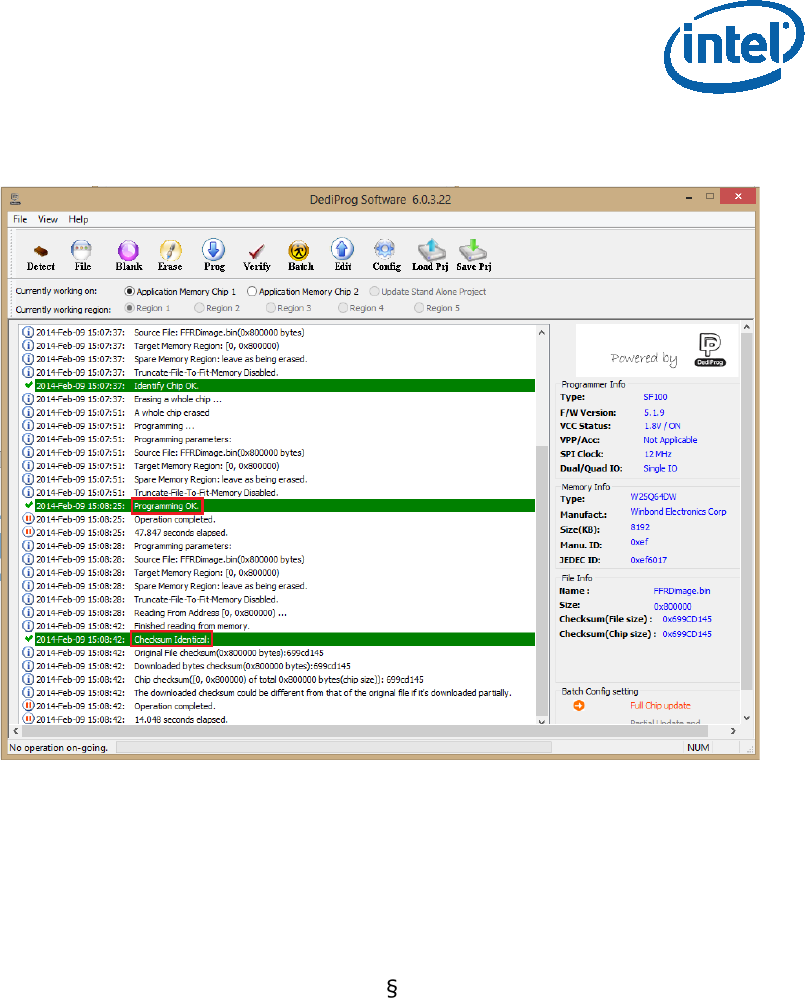Choose Region 2 radio button
This screenshot has height=998, width=805.
pos(199,308)
